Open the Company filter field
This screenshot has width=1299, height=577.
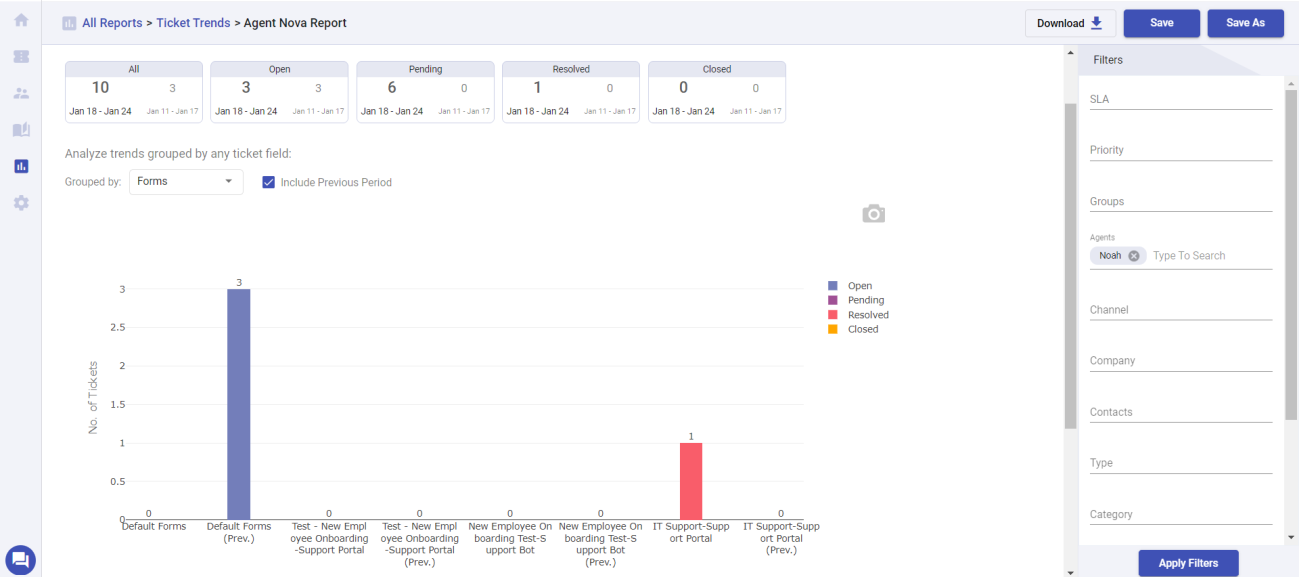coord(1181,361)
